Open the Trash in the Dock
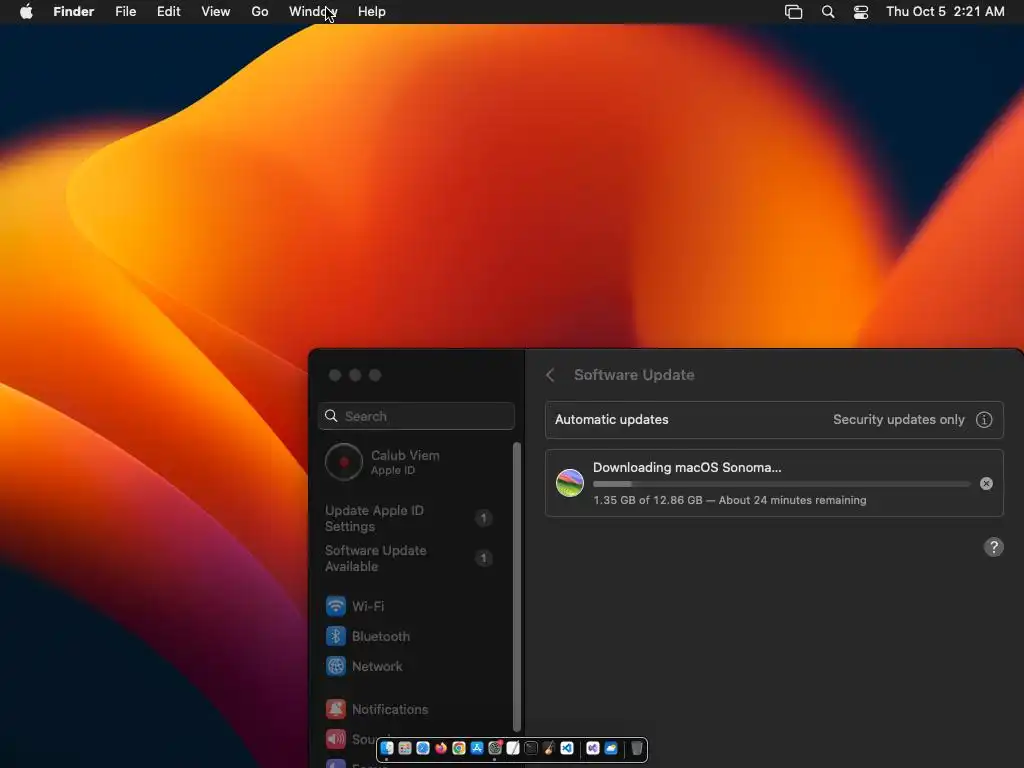The image size is (1024, 768). click(x=637, y=748)
